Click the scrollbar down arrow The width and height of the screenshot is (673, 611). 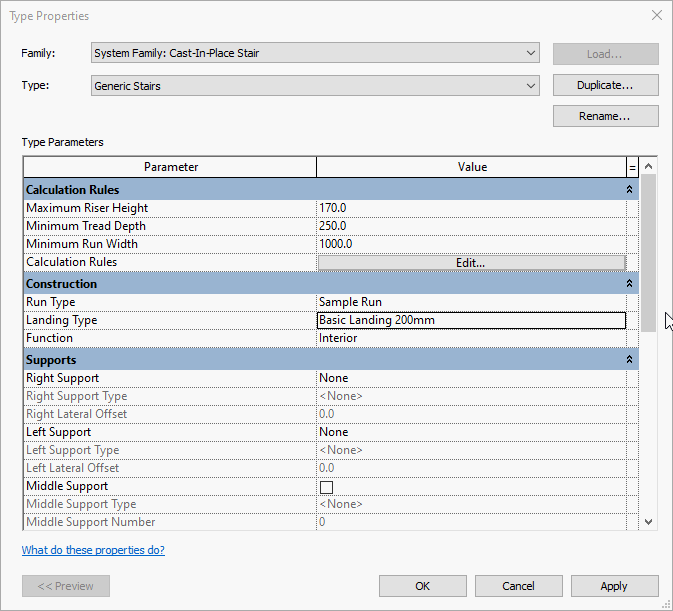click(649, 522)
